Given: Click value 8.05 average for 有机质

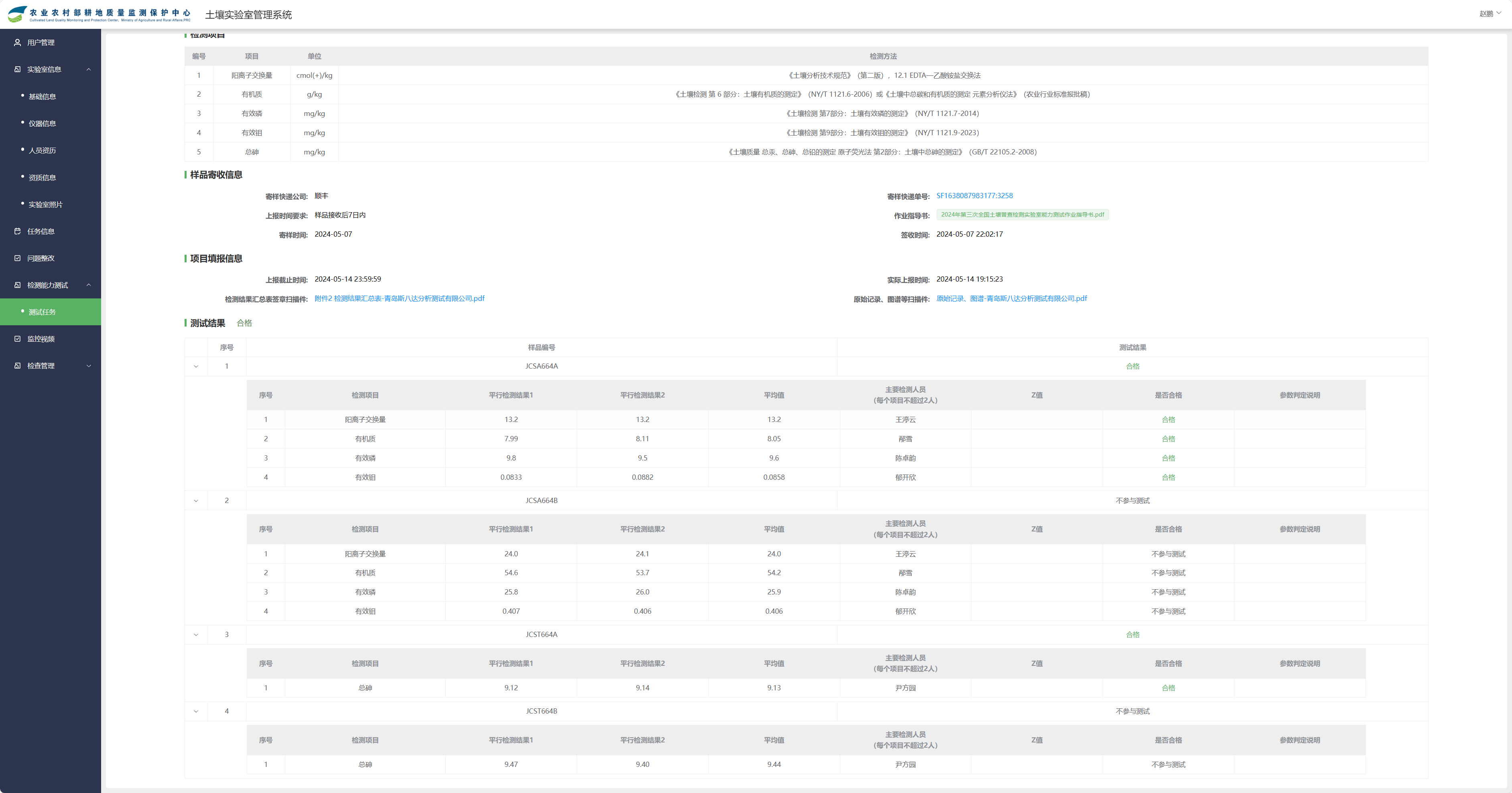Looking at the screenshot, I should click(774, 439).
